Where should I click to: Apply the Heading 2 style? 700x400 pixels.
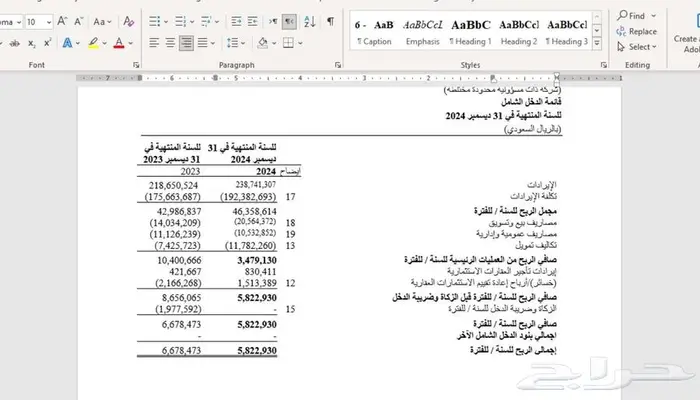519,32
